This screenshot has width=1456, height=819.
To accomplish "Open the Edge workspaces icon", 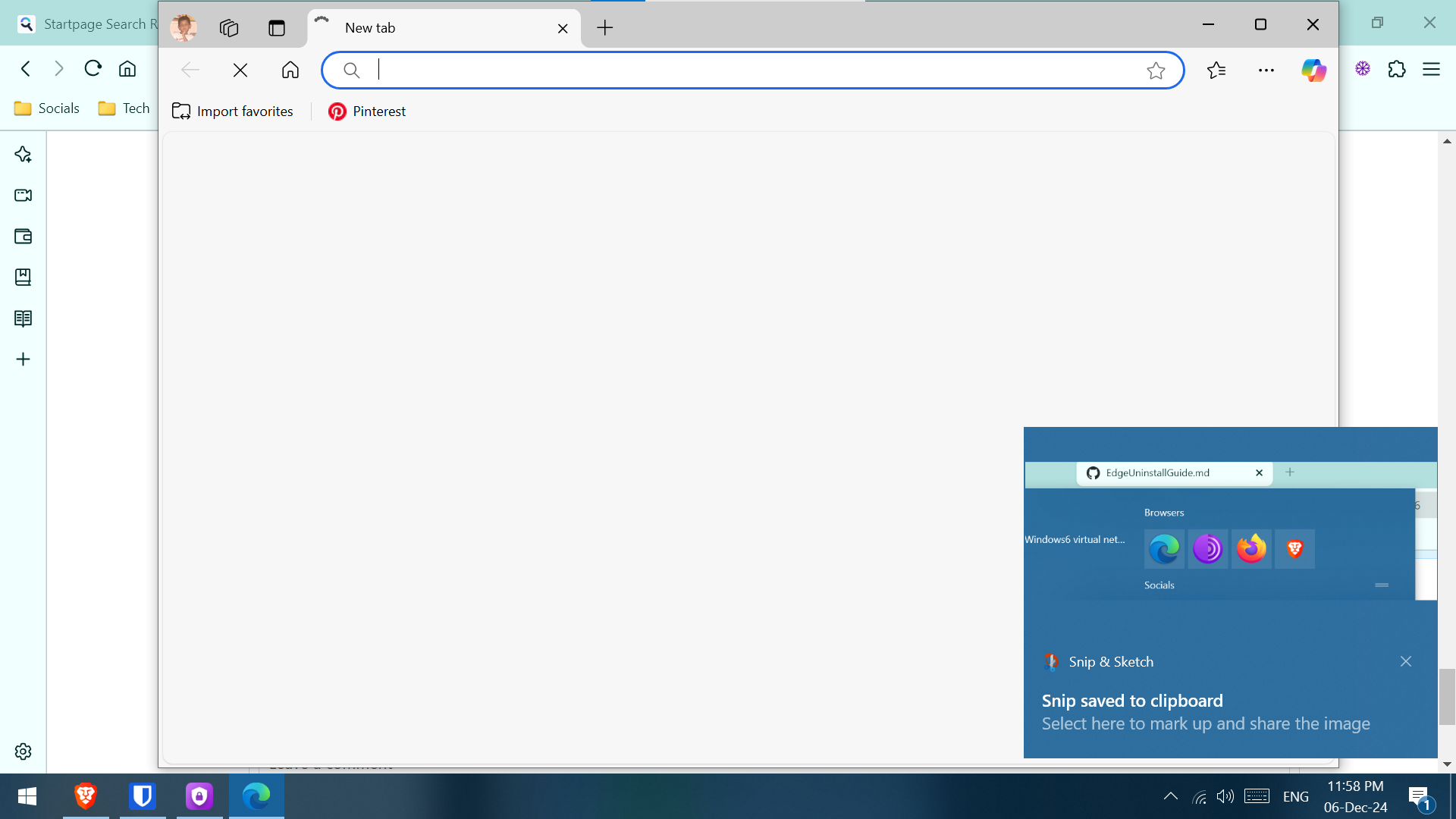I will tap(228, 28).
